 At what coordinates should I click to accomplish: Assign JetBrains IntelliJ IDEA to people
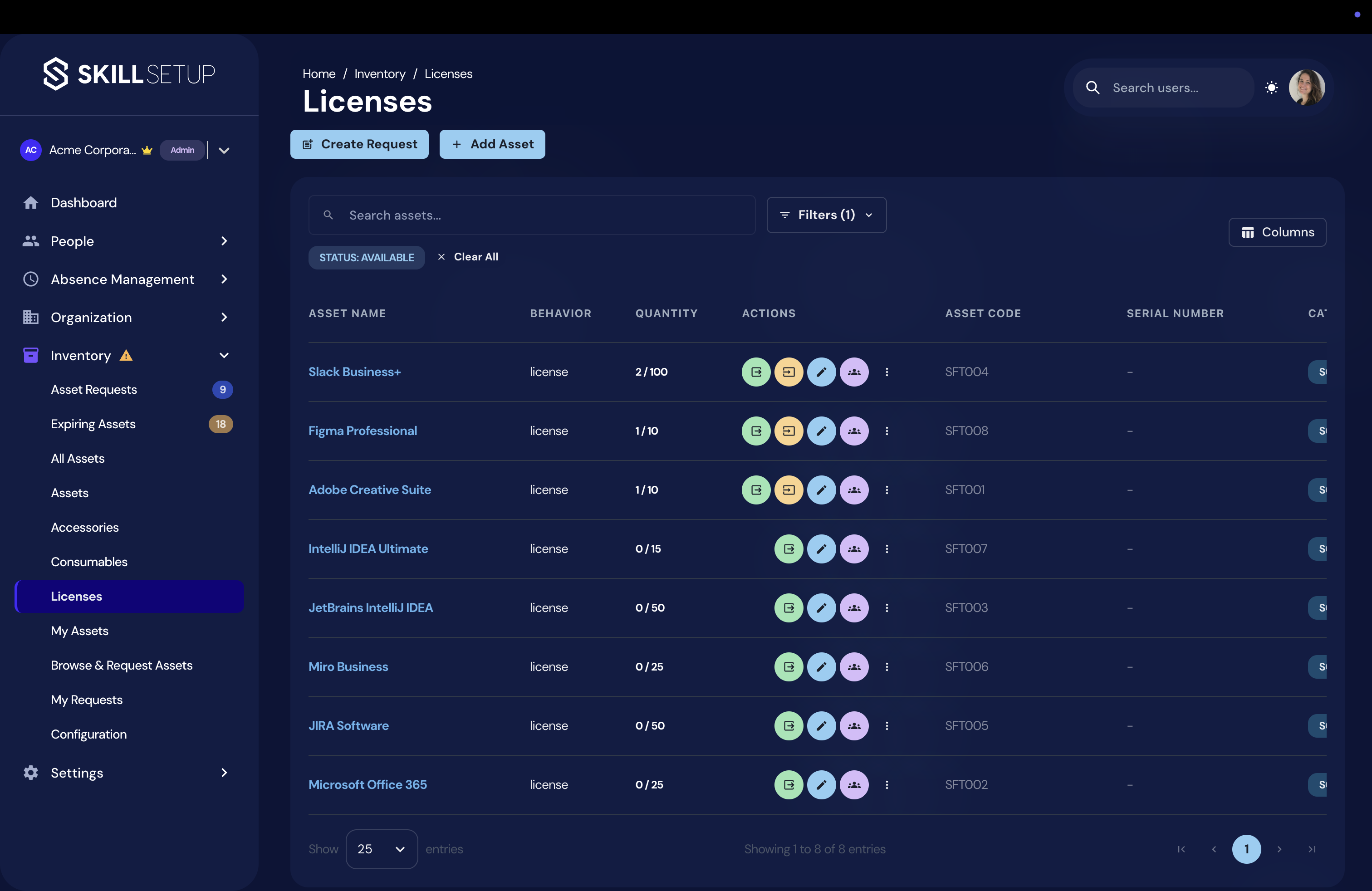[x=855, y=607]
